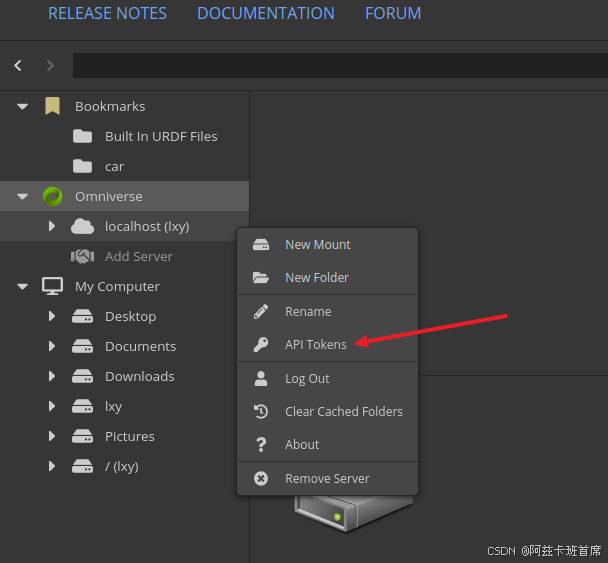Click the Log Out user icon
The width and height of the screenshot is (608, 563).
tap(261, 379)
